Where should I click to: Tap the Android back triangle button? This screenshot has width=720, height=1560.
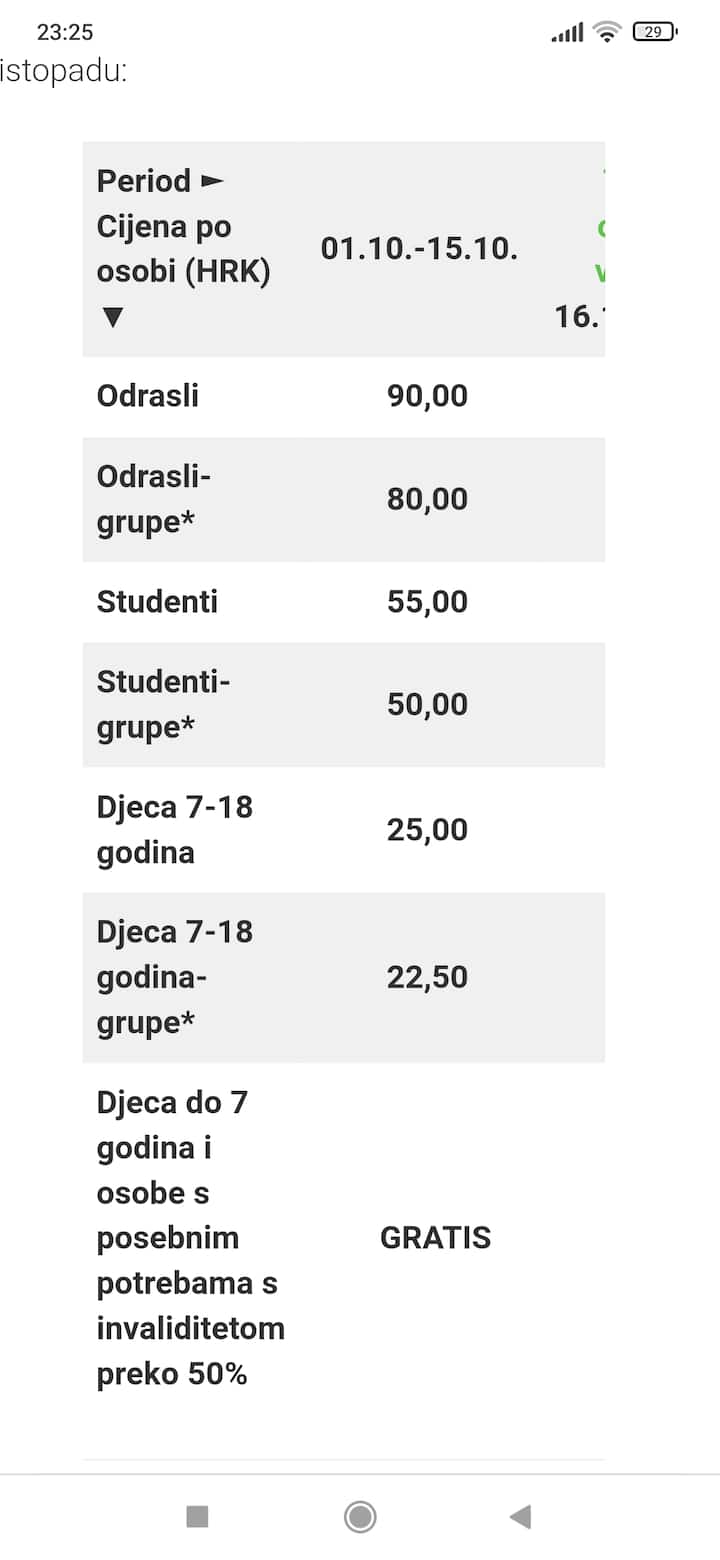click(x=520, y=1517)
